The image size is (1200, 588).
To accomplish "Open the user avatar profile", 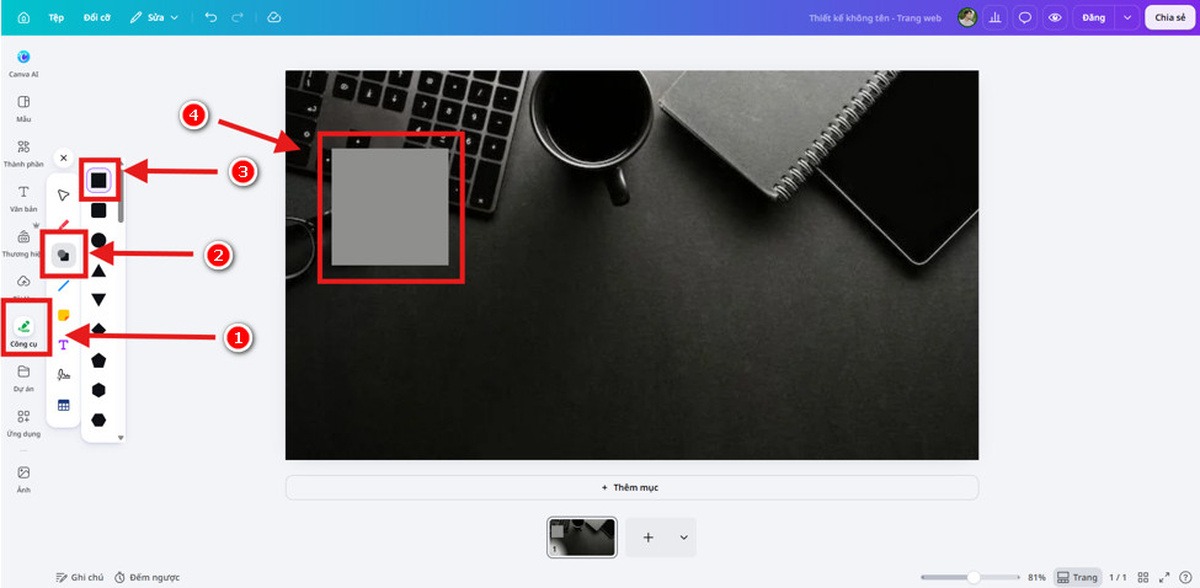I will [967, 17].
